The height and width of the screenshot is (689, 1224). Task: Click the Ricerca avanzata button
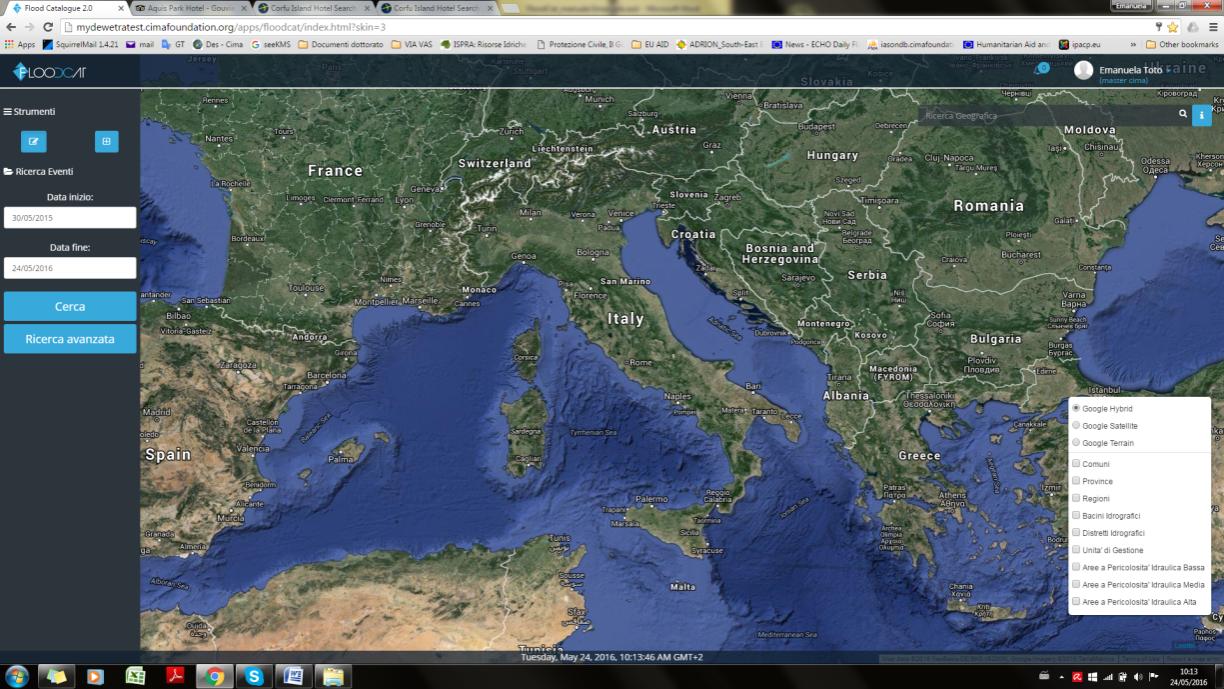[x=70, y=339]
